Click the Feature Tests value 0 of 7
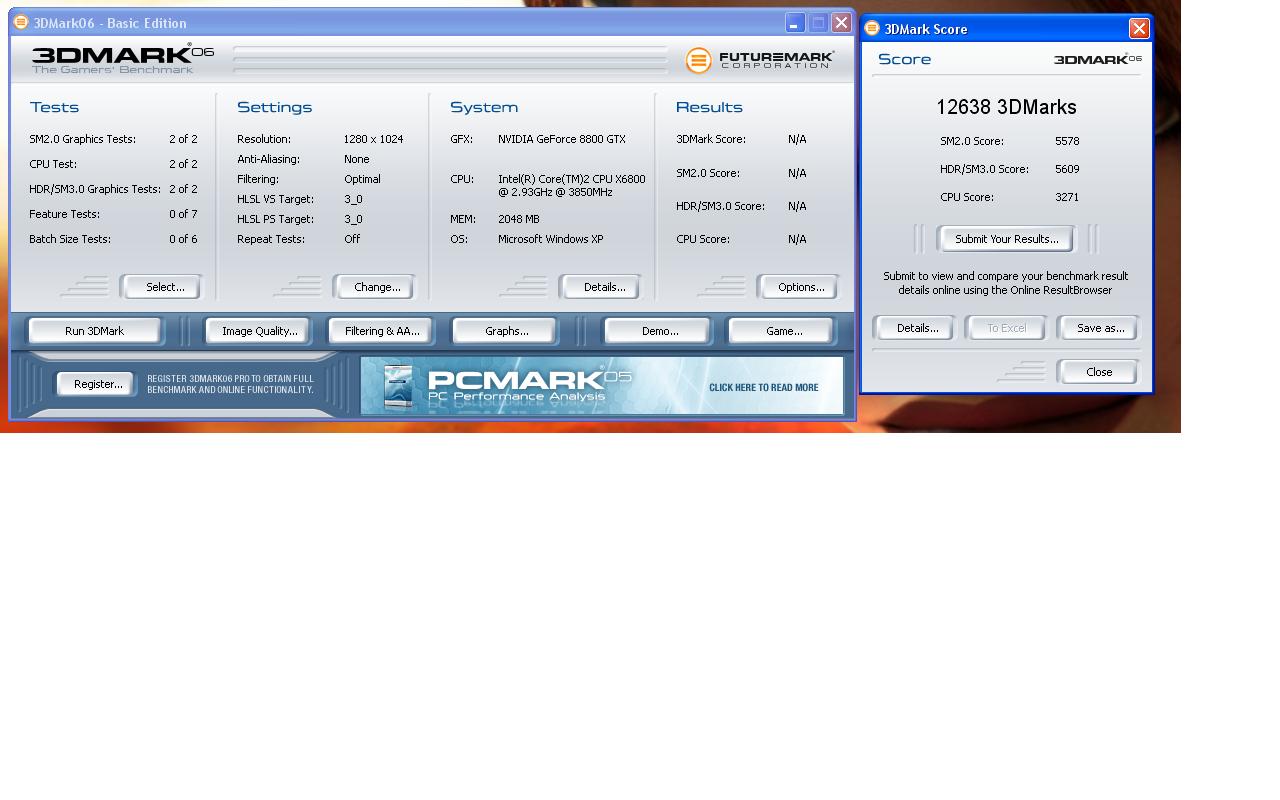The height and width of the screenshot is (800, 1280). pos(183,214)
